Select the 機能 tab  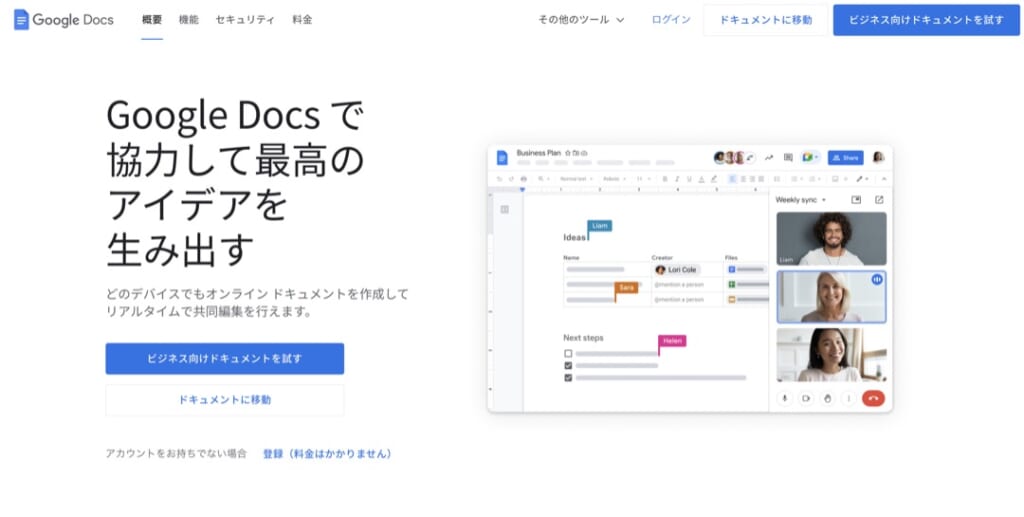click(189, 20)
